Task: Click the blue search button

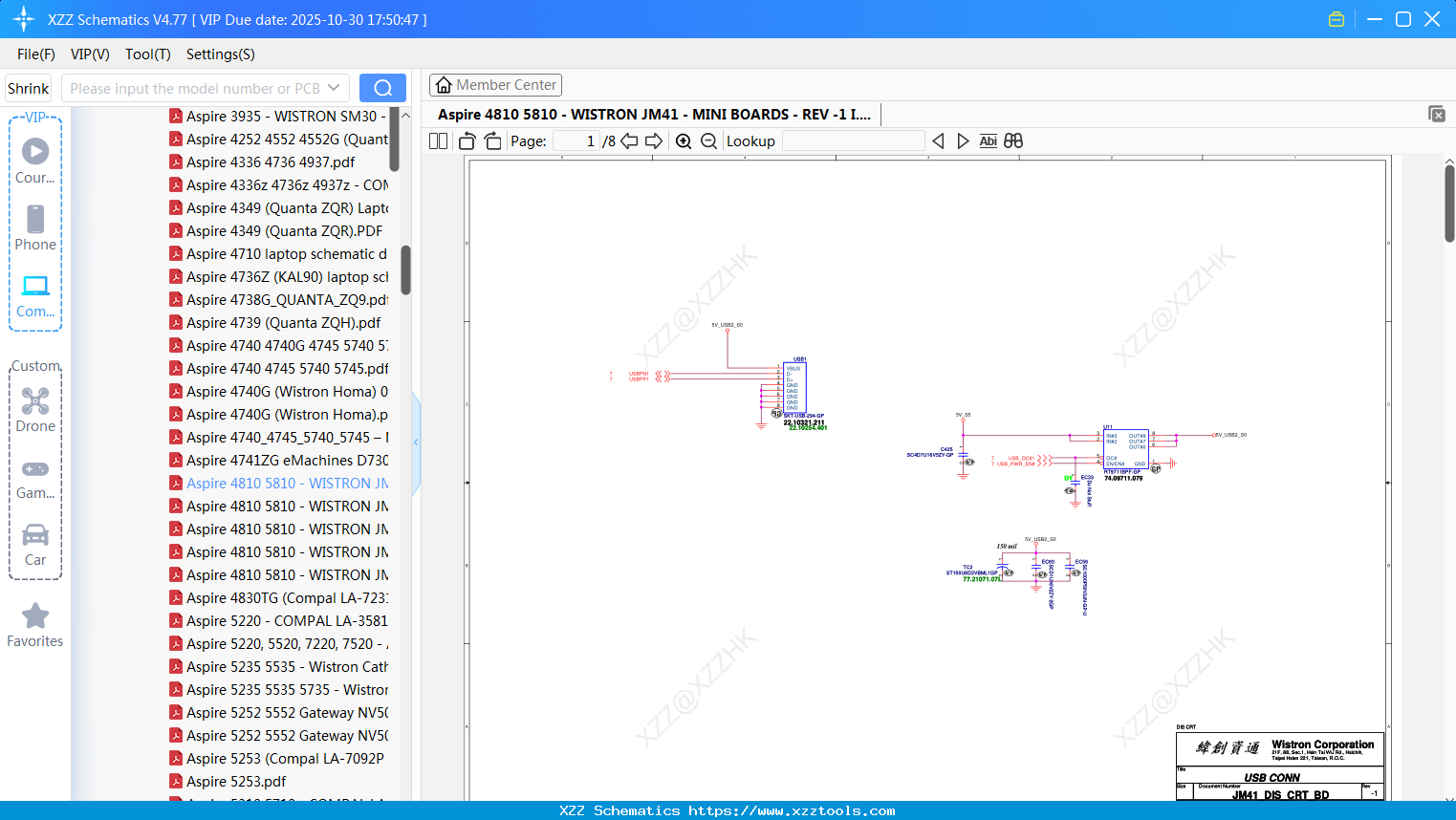Action: (382, 88)
